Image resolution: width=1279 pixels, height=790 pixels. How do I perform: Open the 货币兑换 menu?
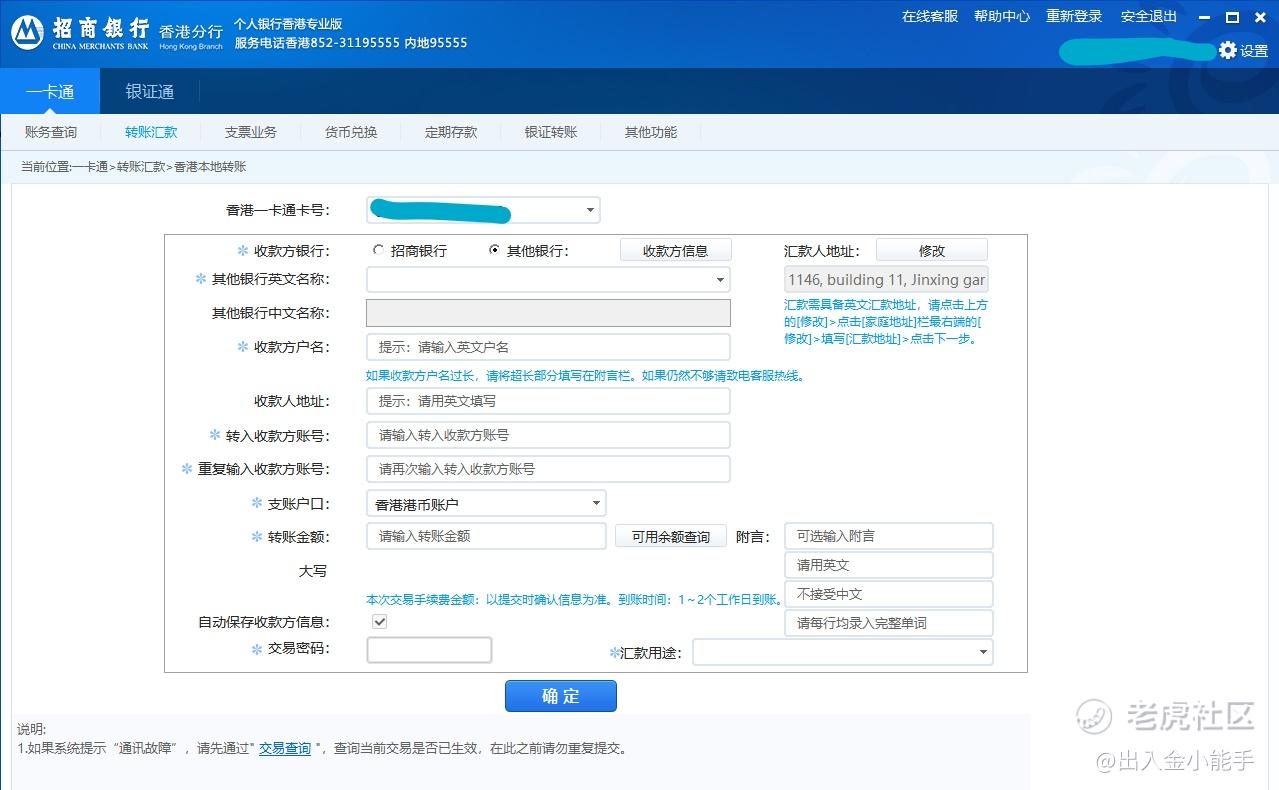[x=351, y=132]
